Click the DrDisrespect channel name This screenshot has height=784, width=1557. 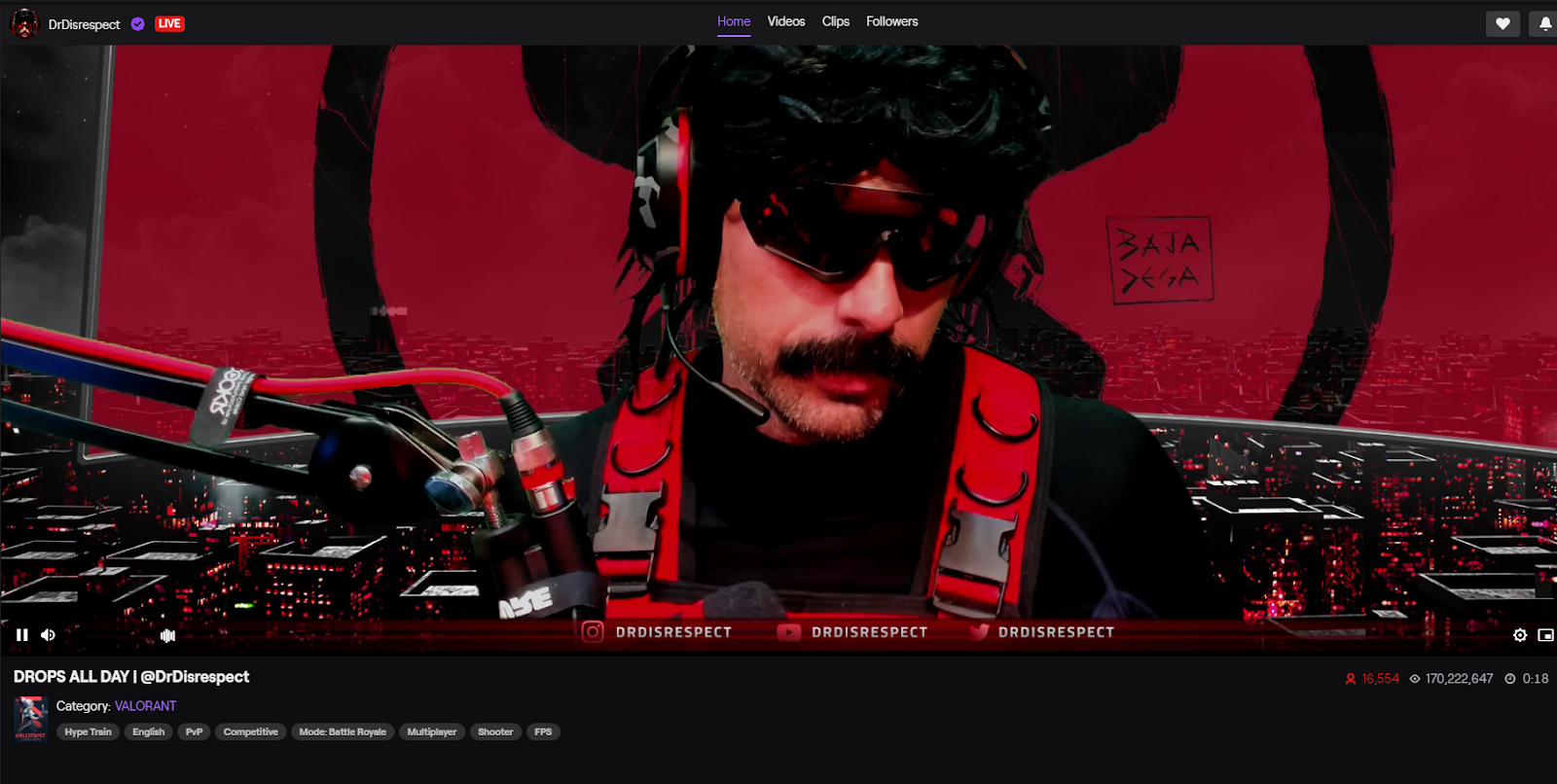click(x=85, y=24)
